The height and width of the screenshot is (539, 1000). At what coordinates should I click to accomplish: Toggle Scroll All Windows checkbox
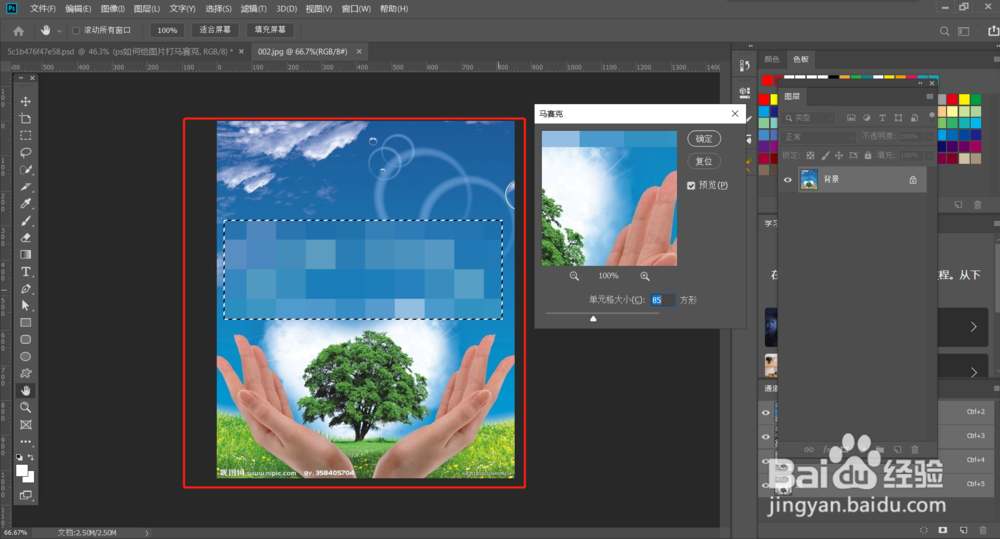[76, 30]
